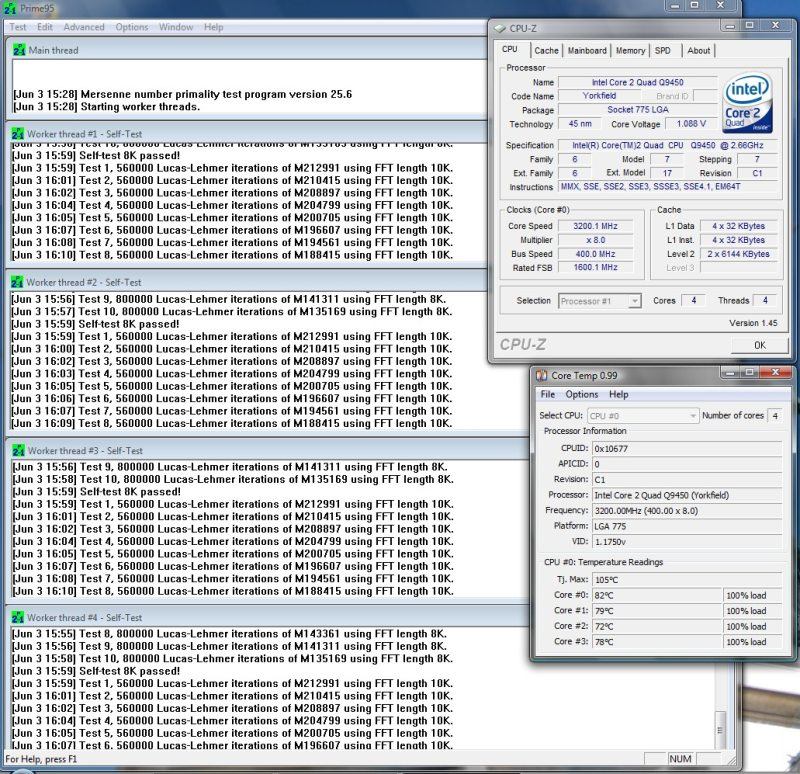Click the Frequency field in Core Temp
This screenshot has height=774, width=800.
[x=687, y=511]
